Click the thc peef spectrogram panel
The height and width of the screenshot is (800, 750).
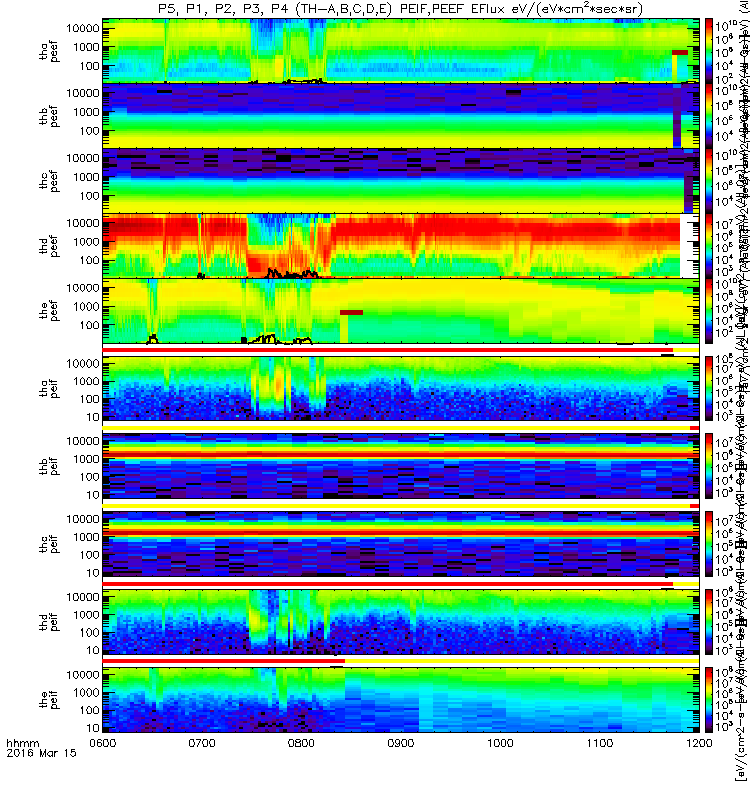[x=401, y=180]
